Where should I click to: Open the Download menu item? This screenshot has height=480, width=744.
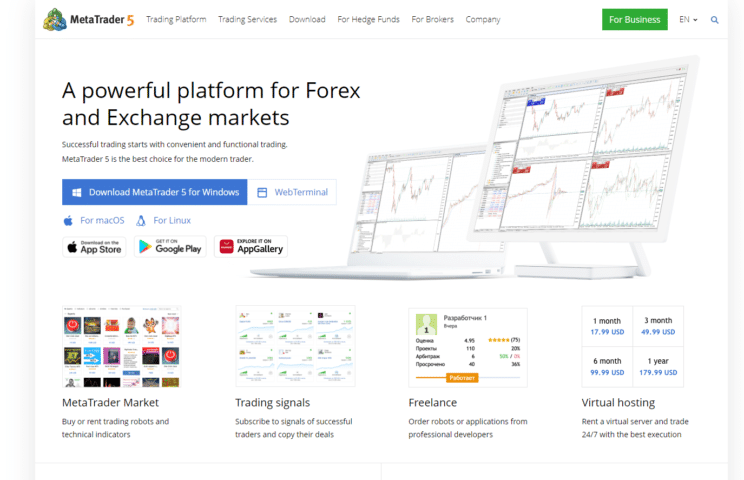307,19
